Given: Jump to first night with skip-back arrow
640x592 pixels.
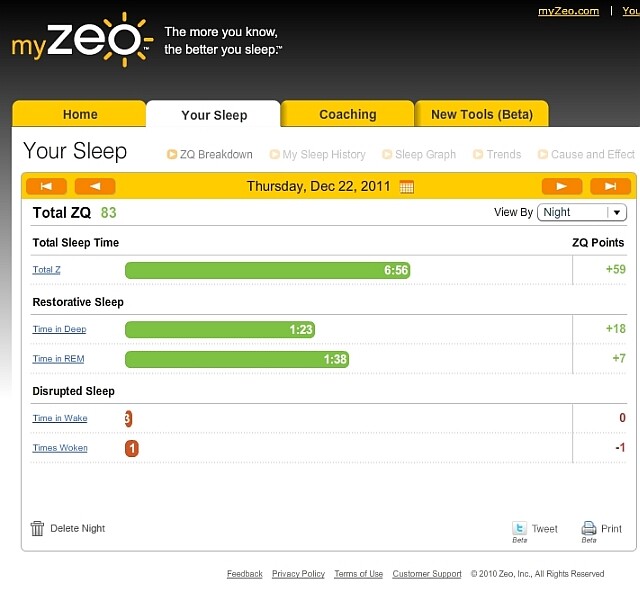Looking at the screenshot, I should (x=47, y=187).
